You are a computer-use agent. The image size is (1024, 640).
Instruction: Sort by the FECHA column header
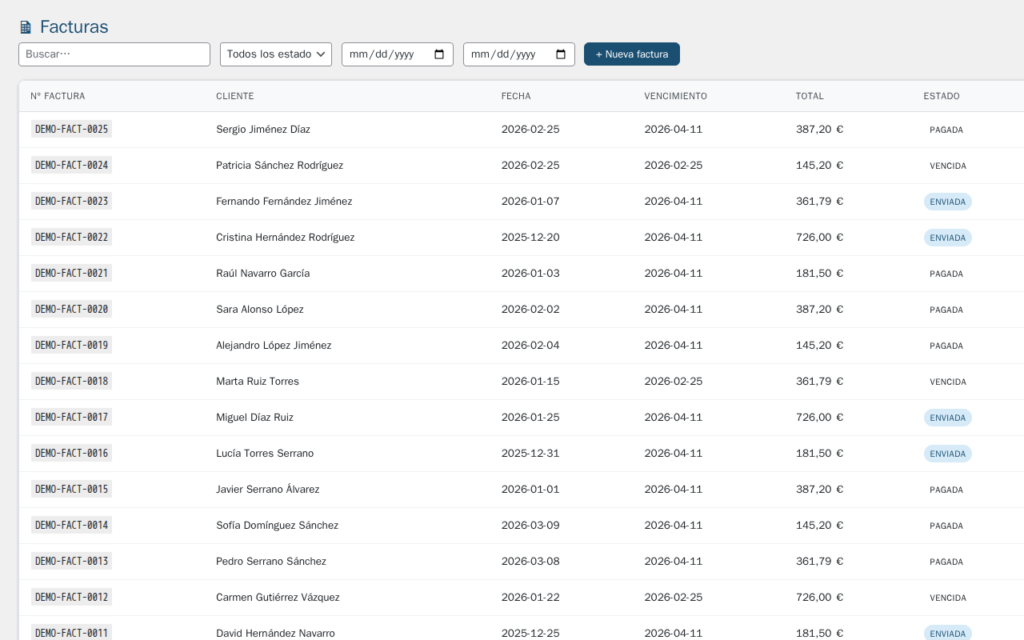coord(514,95)
